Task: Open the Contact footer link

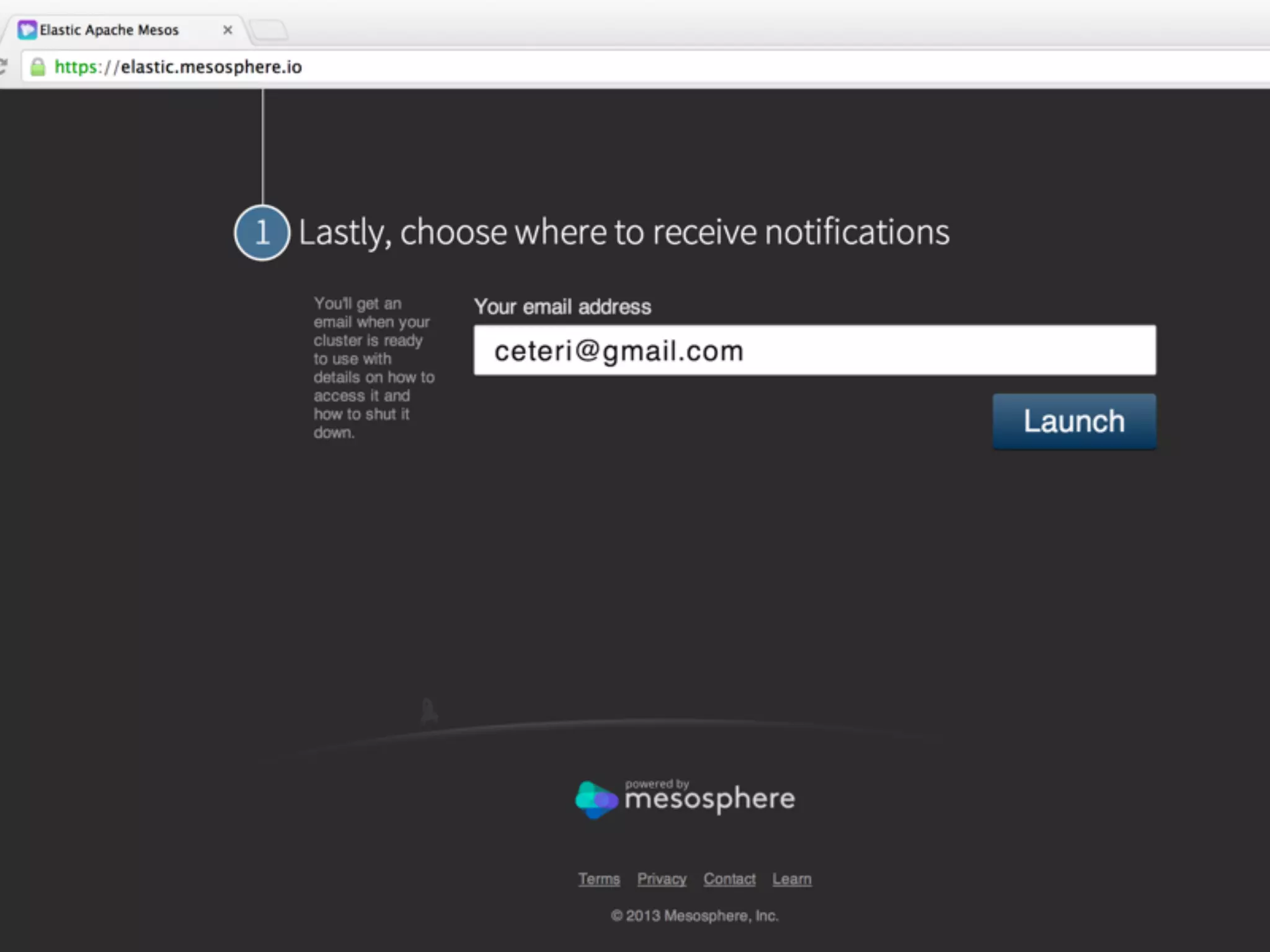Action: tap(729, 879)
